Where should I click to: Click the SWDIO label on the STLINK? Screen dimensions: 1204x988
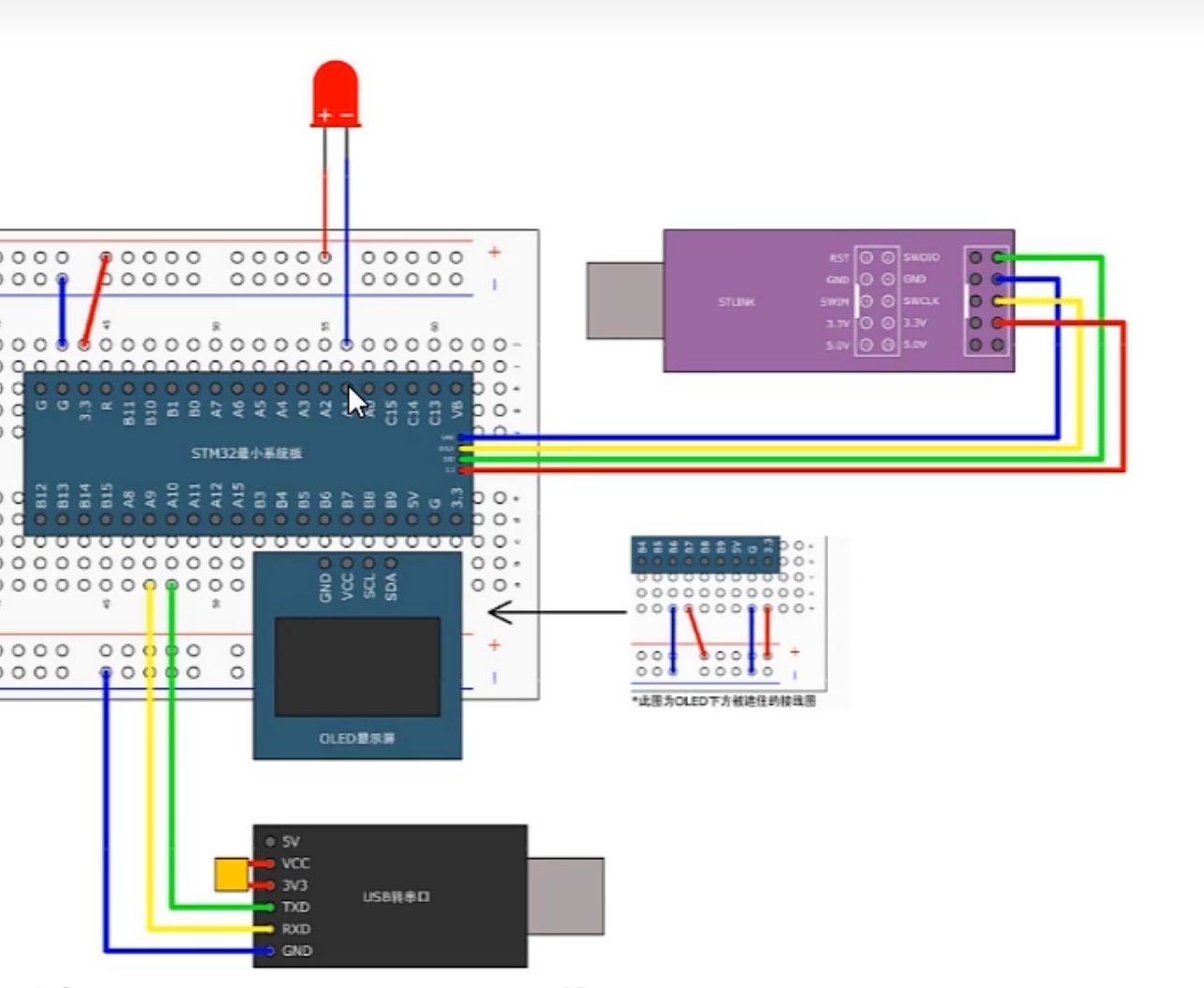click(x=921, y=257)
